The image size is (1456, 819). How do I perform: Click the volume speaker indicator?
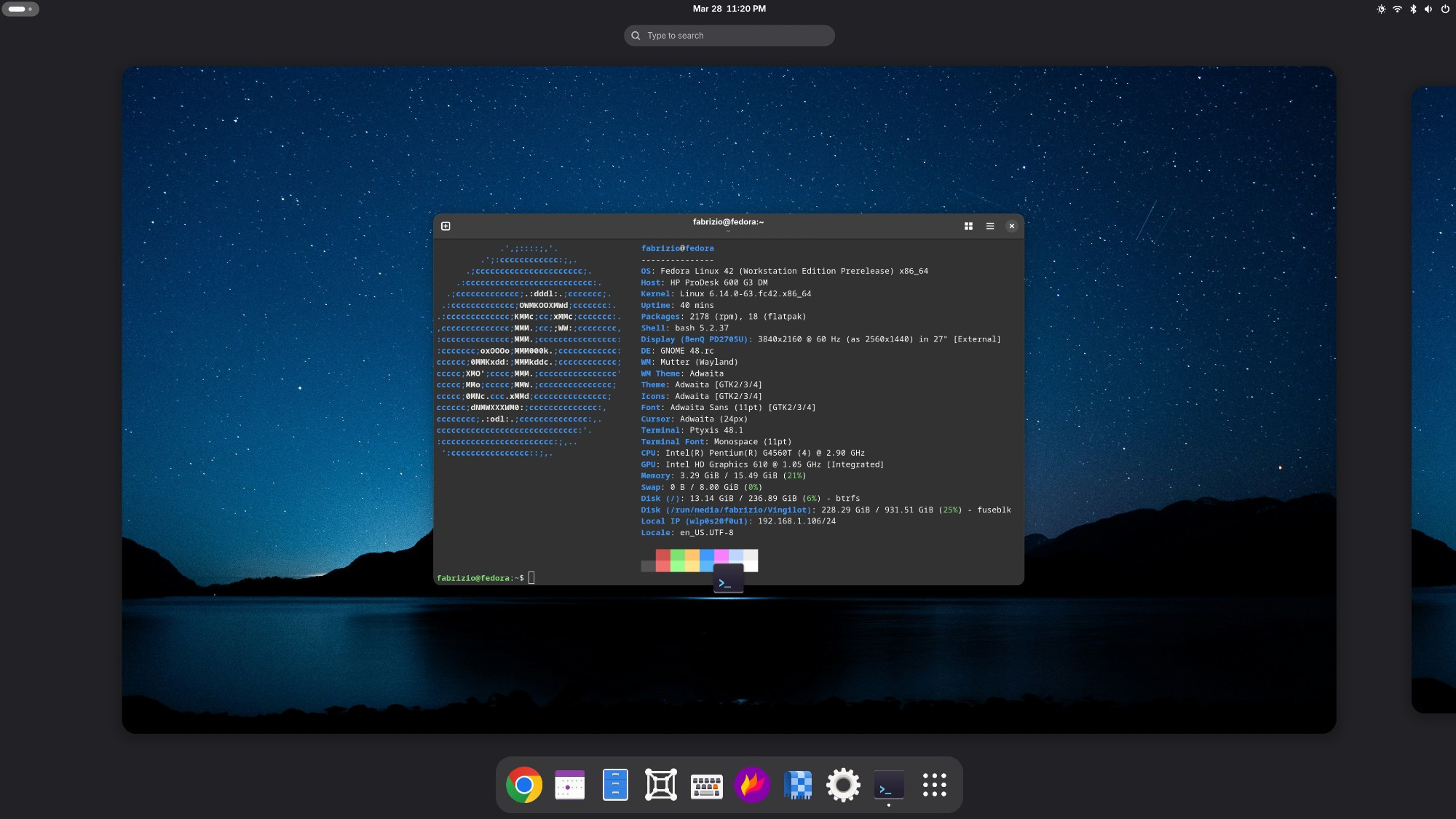[x=1428, y=9]
